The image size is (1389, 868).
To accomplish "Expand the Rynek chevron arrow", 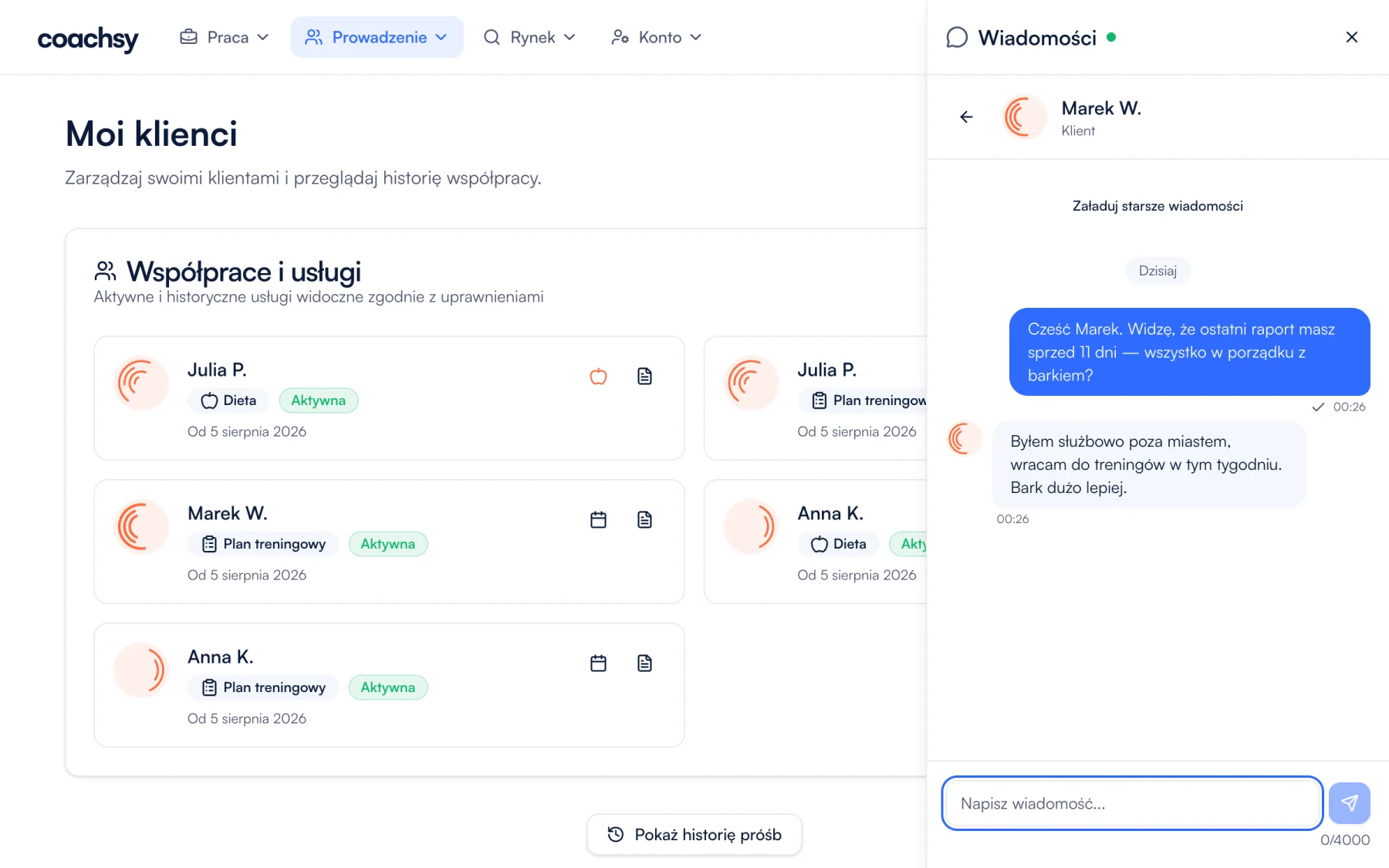I will click(x=569, y=37).
